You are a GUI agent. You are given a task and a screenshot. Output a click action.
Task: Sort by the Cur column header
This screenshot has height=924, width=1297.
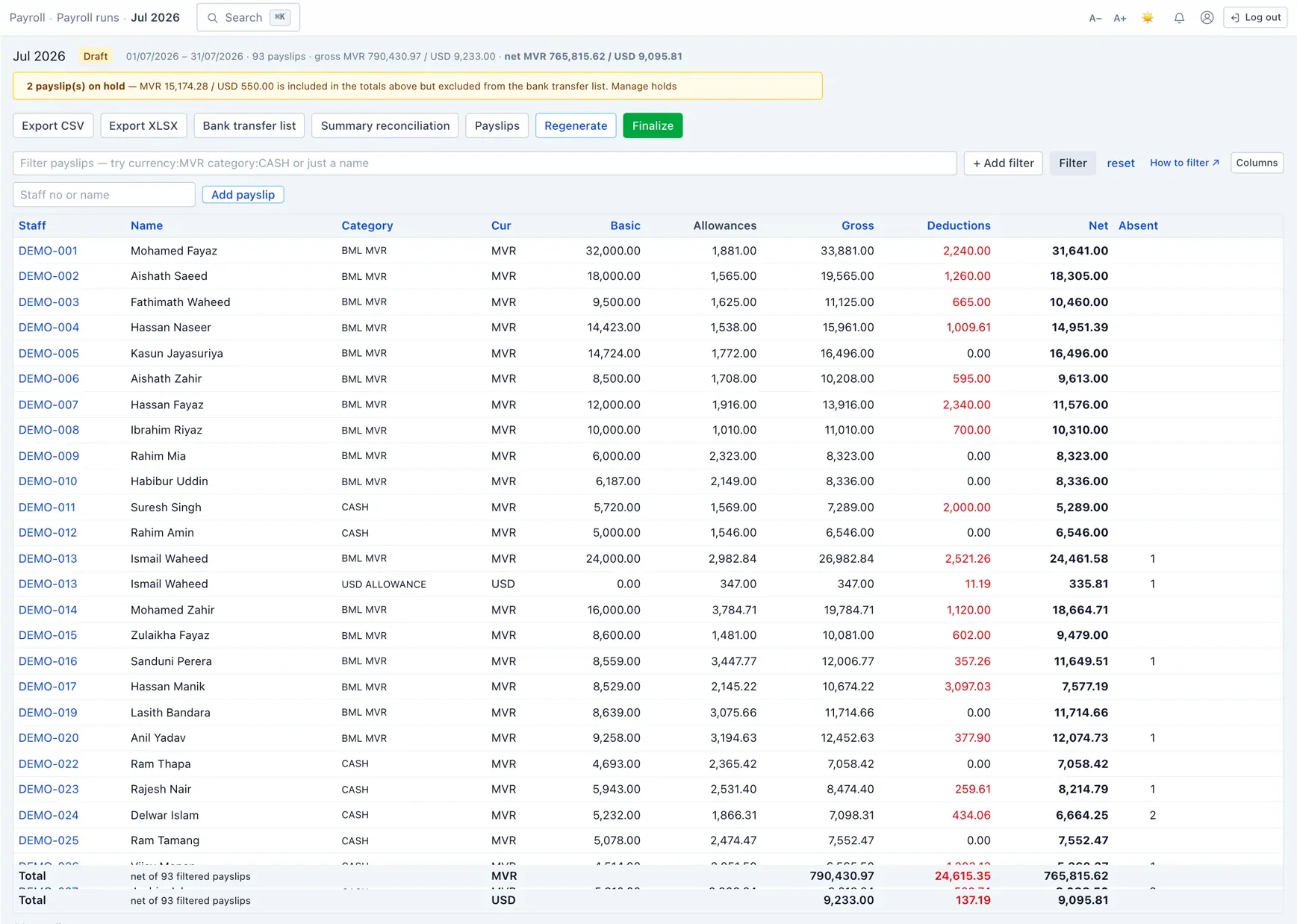pos(501,225)
